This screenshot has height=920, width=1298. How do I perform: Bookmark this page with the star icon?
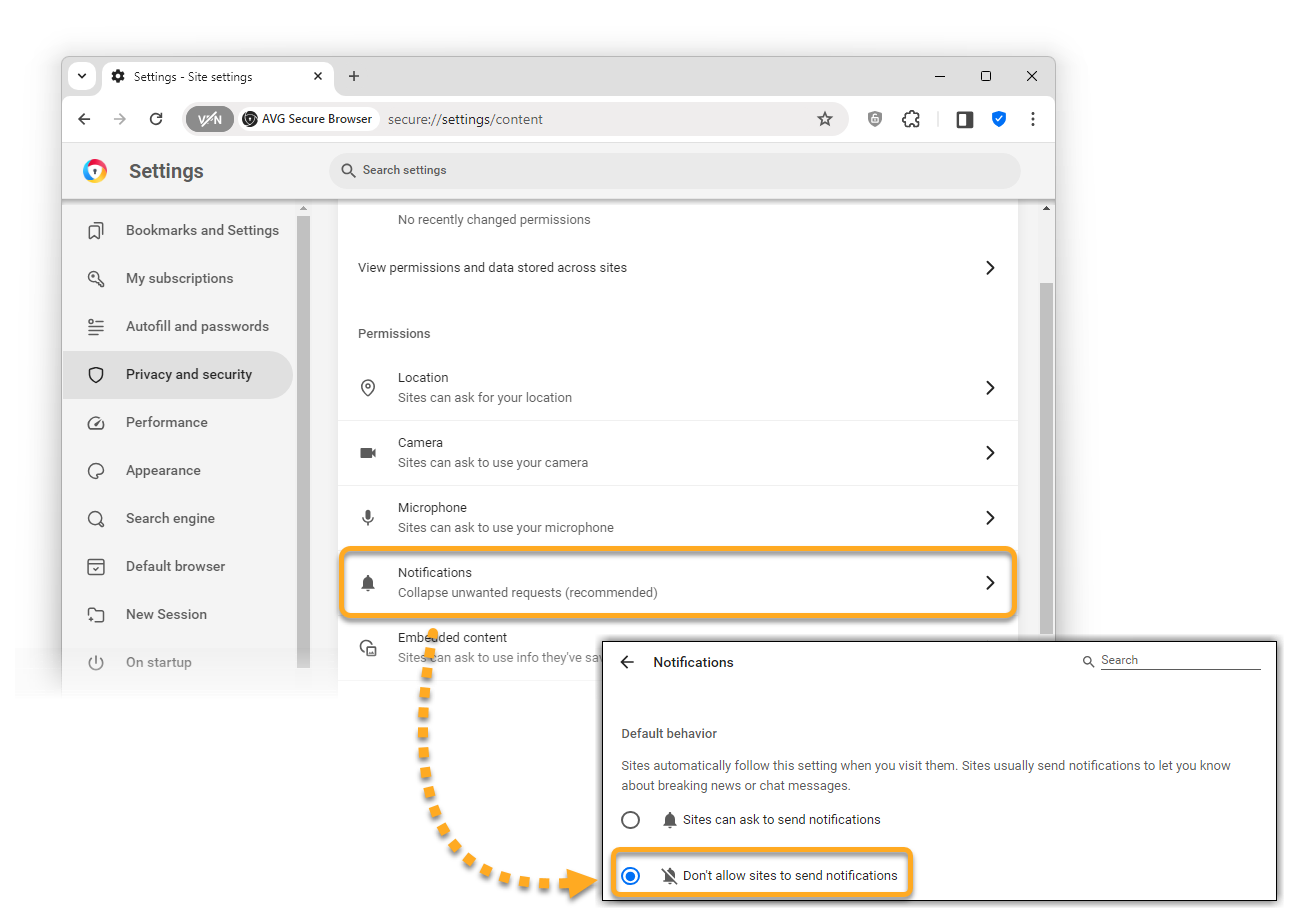825,119
